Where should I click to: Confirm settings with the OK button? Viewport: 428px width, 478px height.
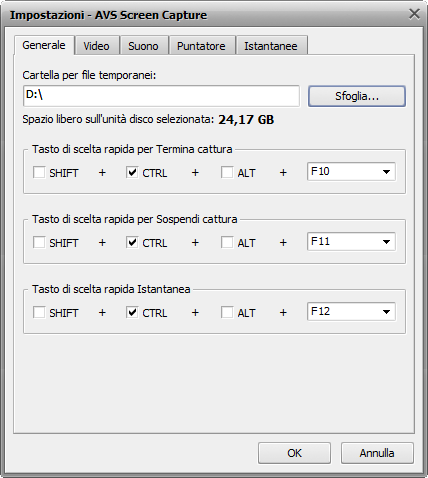point(294,453)
